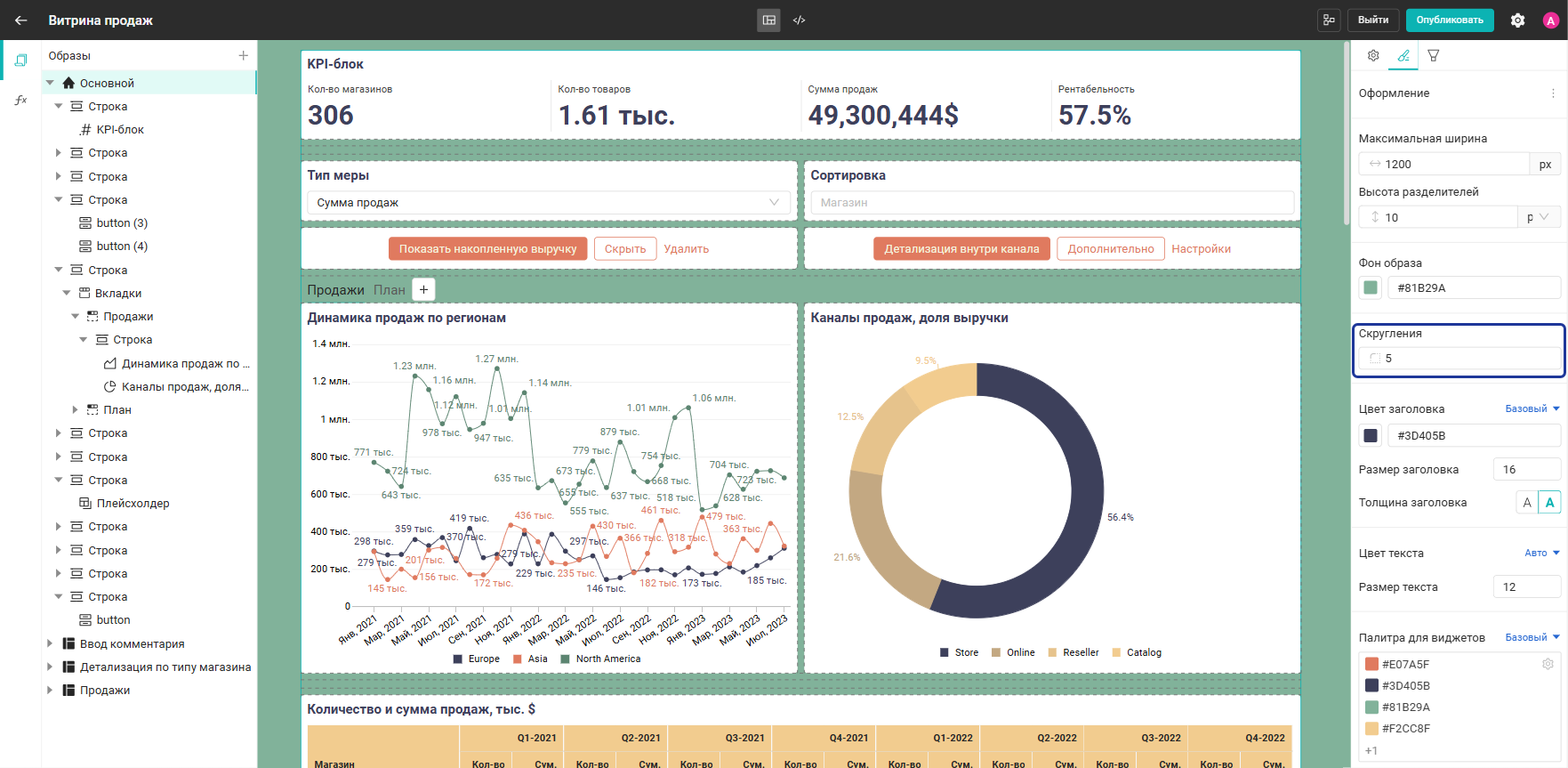This screenshot has height=768, width=1568.
Task: Click the Плейсхолдер icon in the tree
Action: point(85,503)
